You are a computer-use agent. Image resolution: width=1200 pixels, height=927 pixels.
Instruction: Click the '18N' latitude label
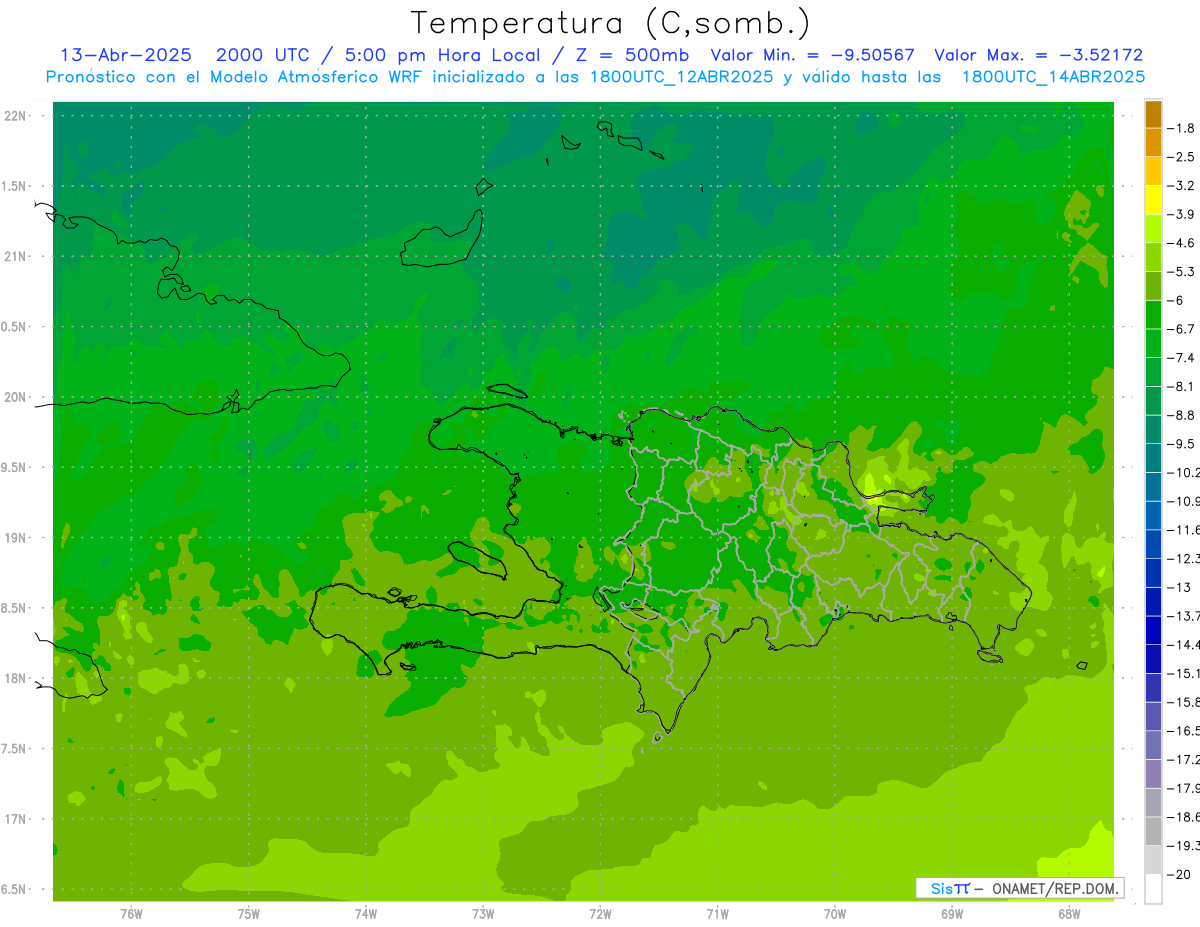coord(16,679)
